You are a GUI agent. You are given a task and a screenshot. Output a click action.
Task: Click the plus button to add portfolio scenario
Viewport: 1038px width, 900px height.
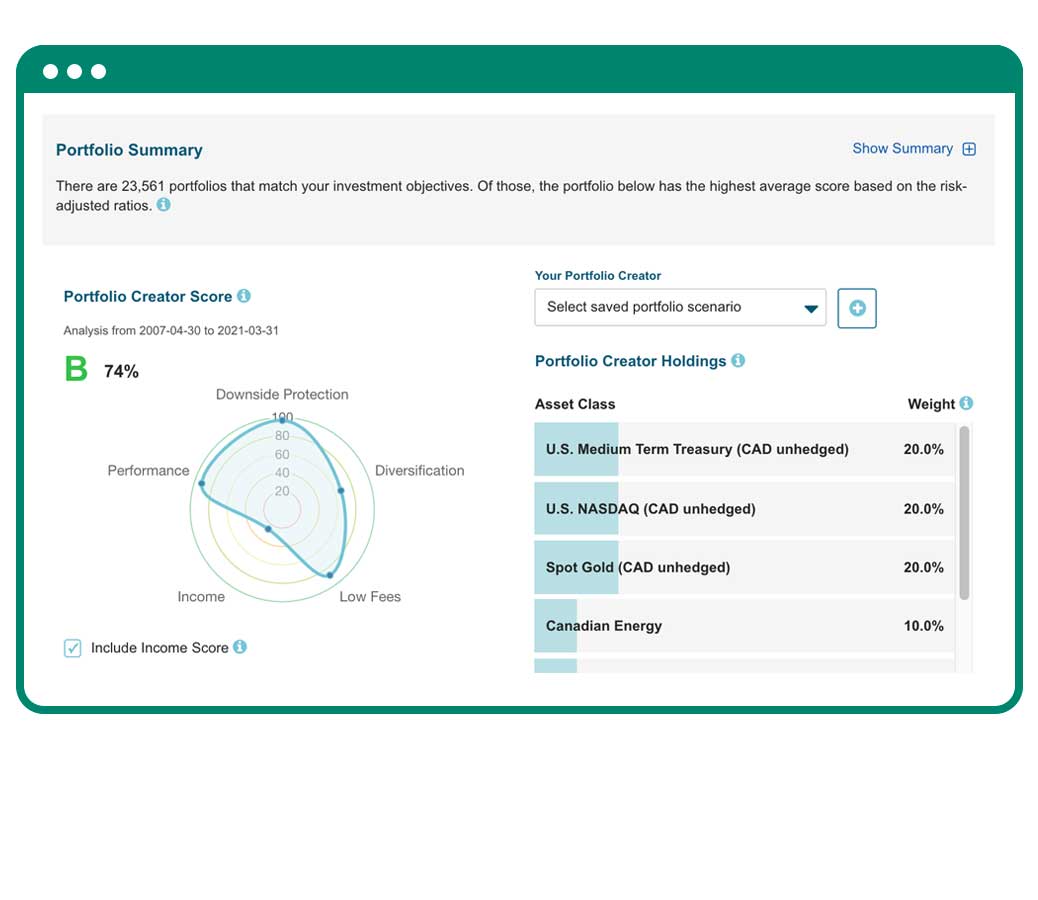(x=856, y=308)
